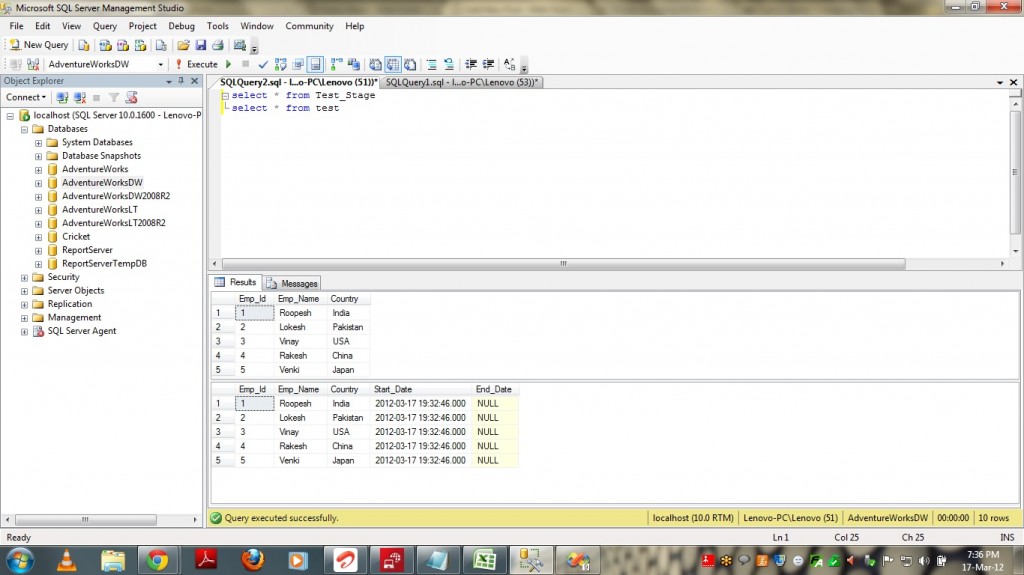Click the query editor horizontal scrollbar
Screen dimensions: 1024x575
click(562, 264)
